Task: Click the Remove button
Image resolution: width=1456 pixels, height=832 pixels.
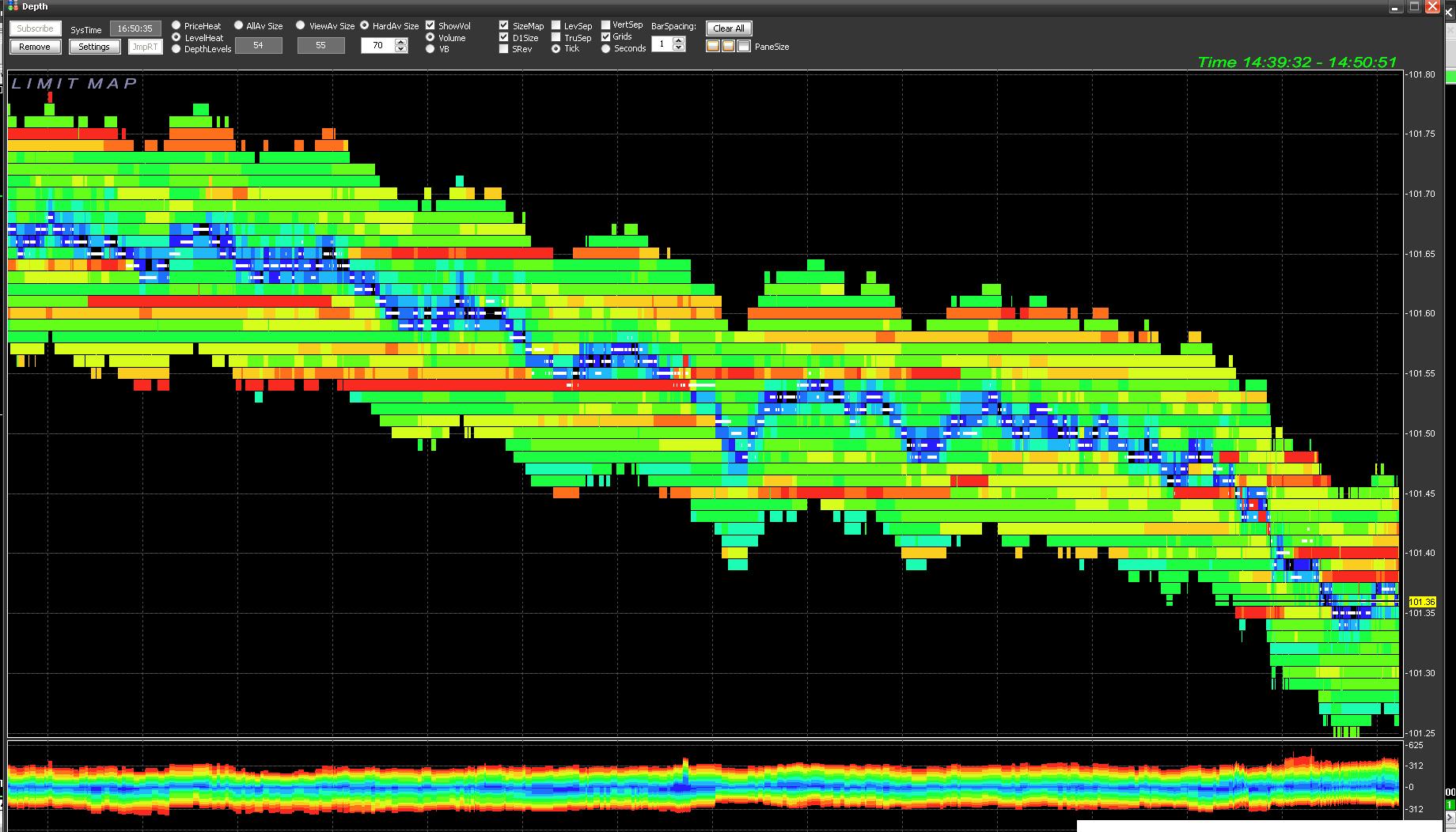Action: 35,47
